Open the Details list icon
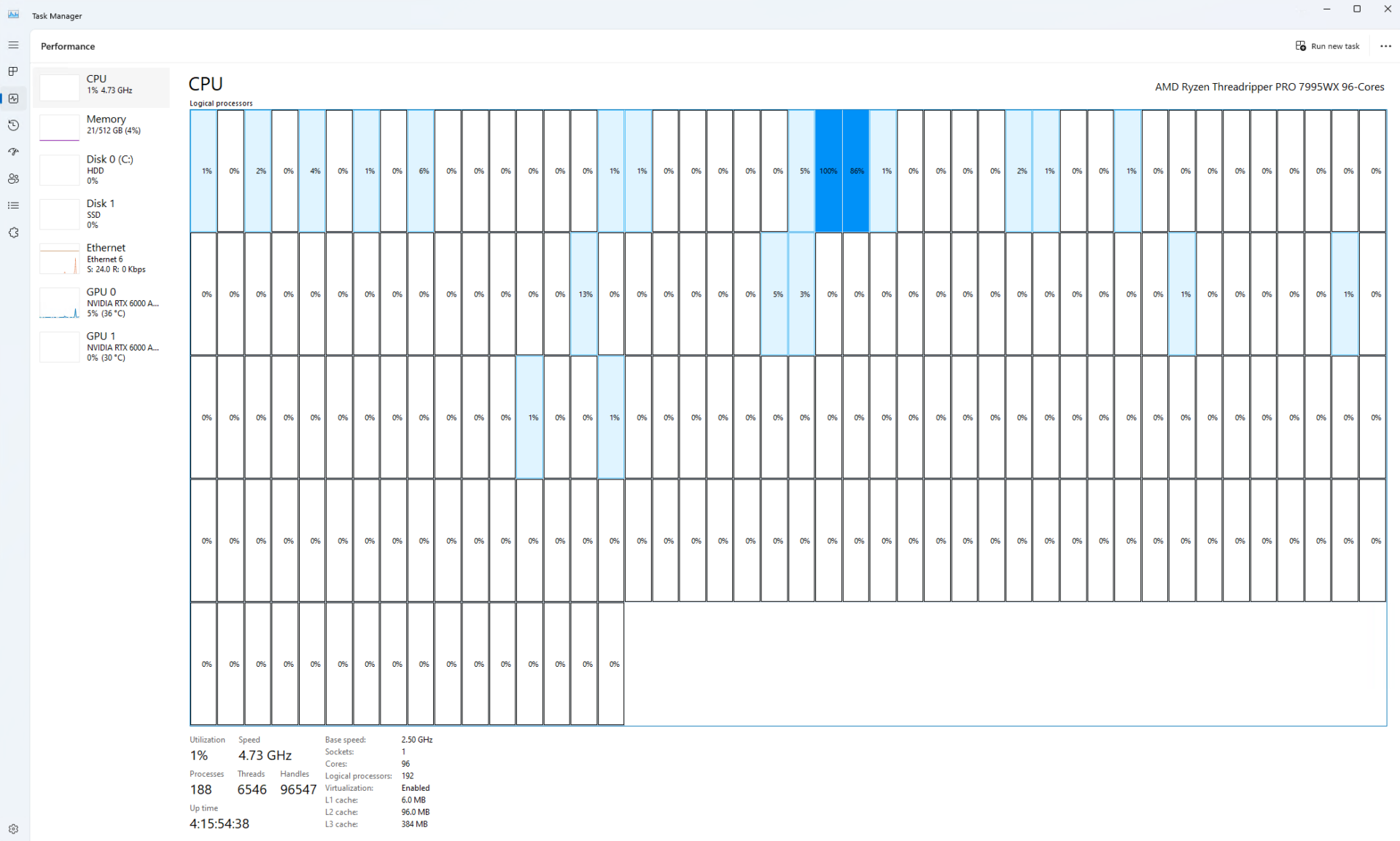The image size is (1400, 841). [13, 205]
